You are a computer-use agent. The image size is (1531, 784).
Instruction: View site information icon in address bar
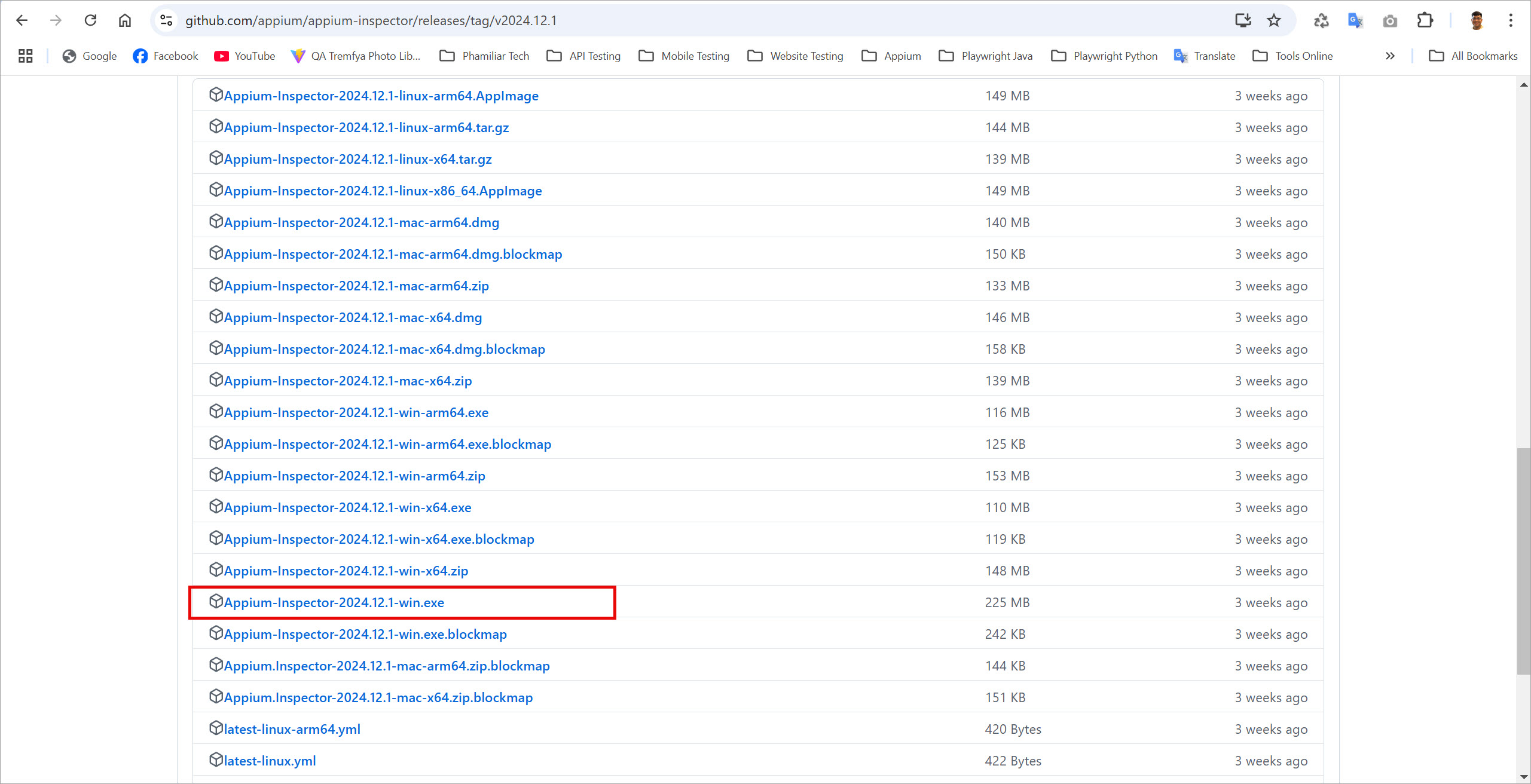[166, 20]
